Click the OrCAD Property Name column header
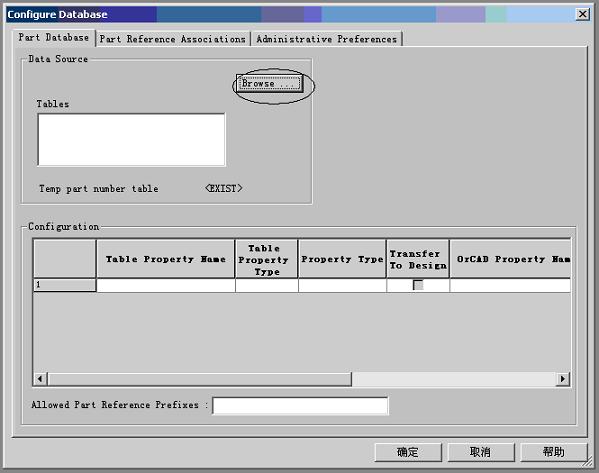The width and height of the screenshot is (599, 473). coord(510,259)
